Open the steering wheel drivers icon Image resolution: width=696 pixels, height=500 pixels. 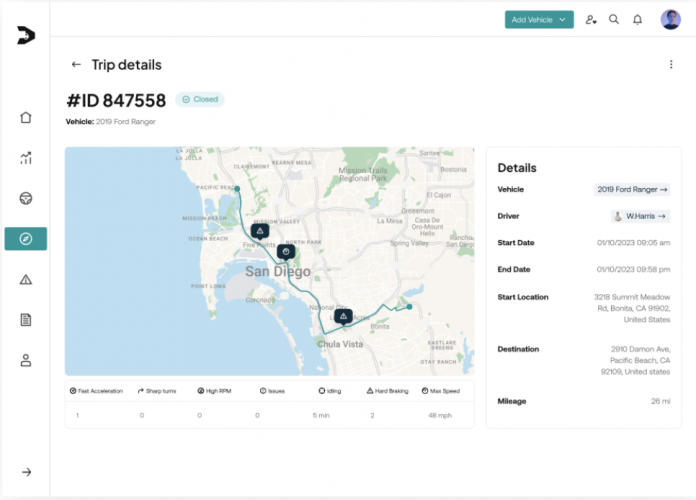(x=26, y=198)
